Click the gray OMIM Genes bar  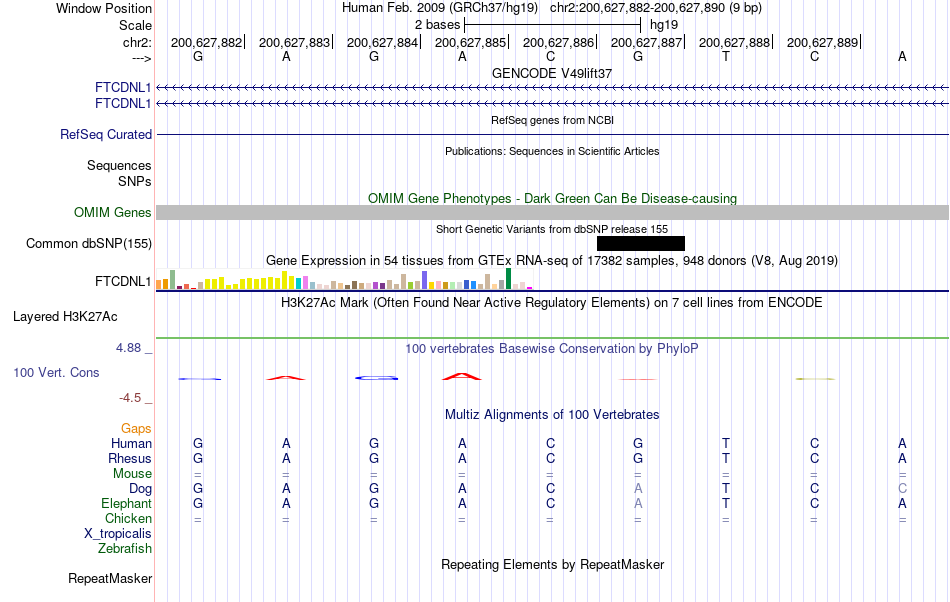click(552, 213)
